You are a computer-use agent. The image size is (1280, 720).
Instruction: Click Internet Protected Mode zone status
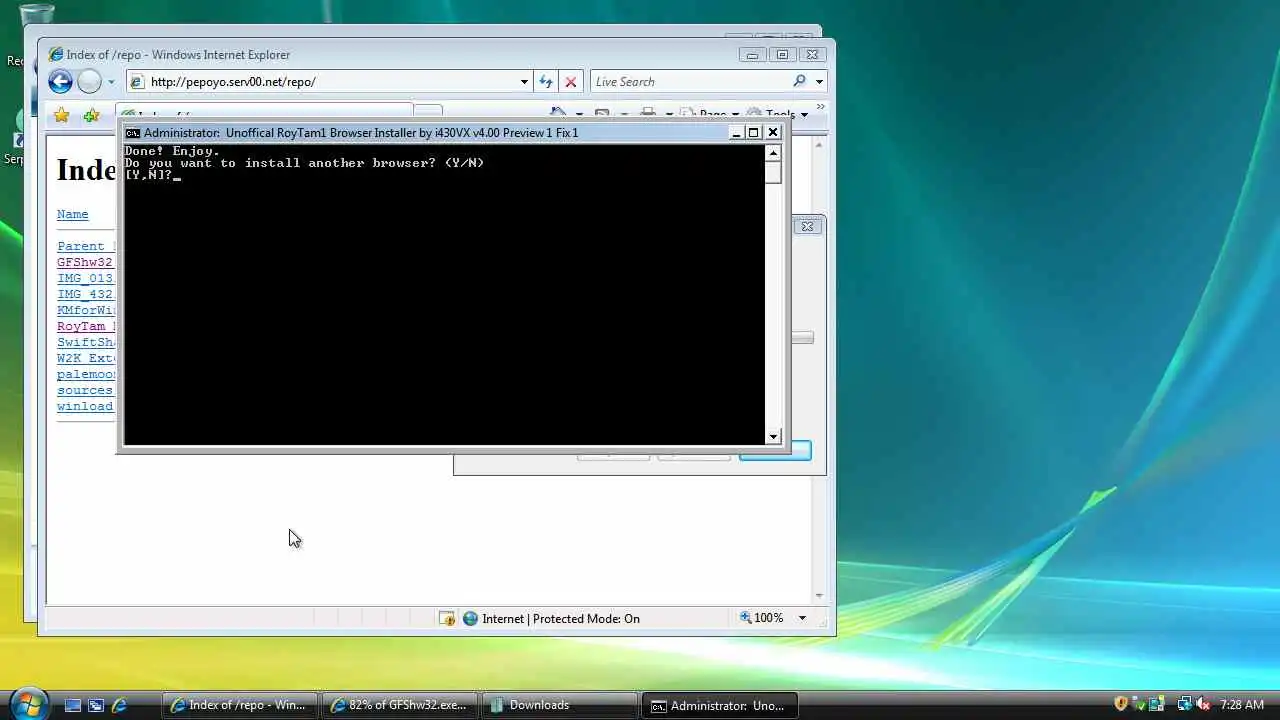point(550,619)
